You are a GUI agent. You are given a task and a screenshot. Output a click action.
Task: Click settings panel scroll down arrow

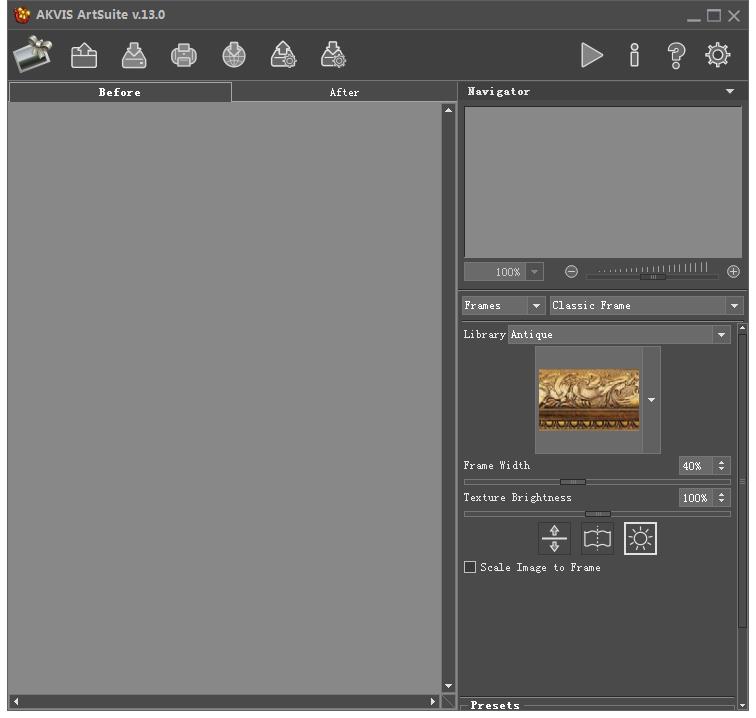(742, 705)
